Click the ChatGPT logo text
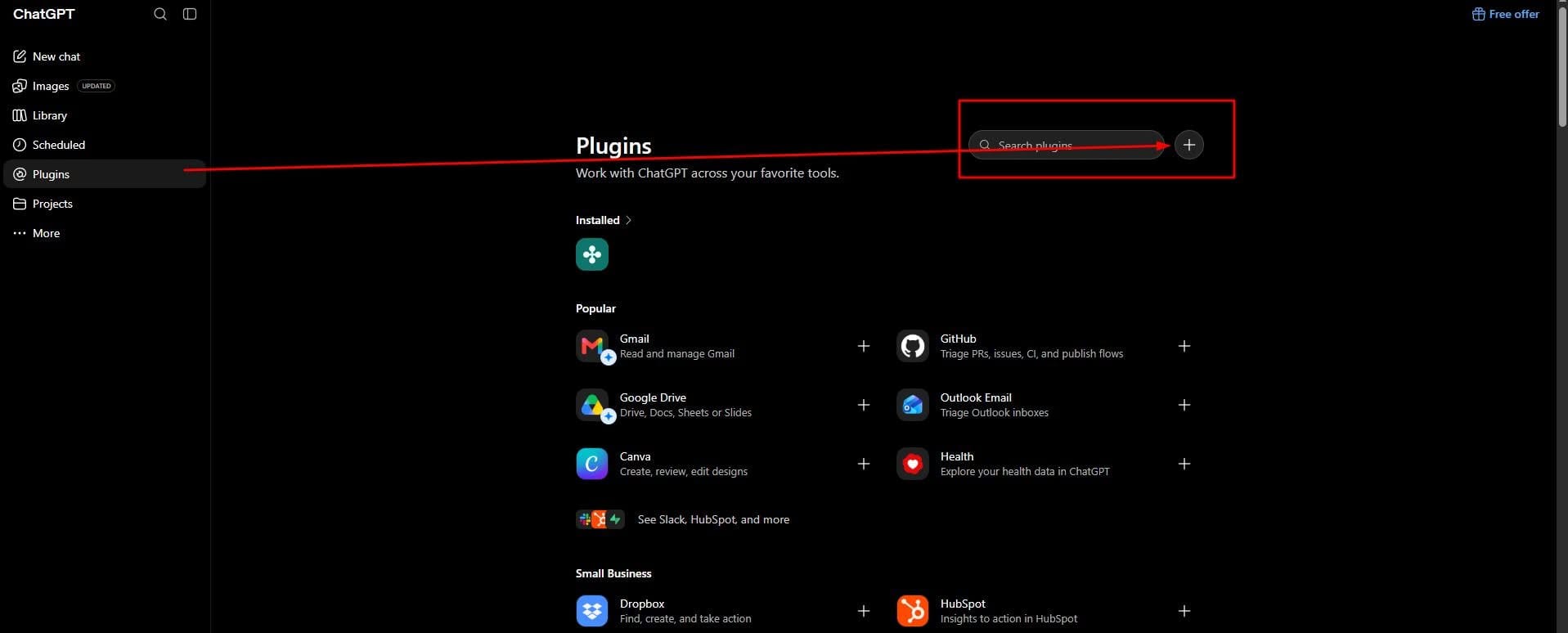Screen dimensions: 1568x633 coord(44,14)
